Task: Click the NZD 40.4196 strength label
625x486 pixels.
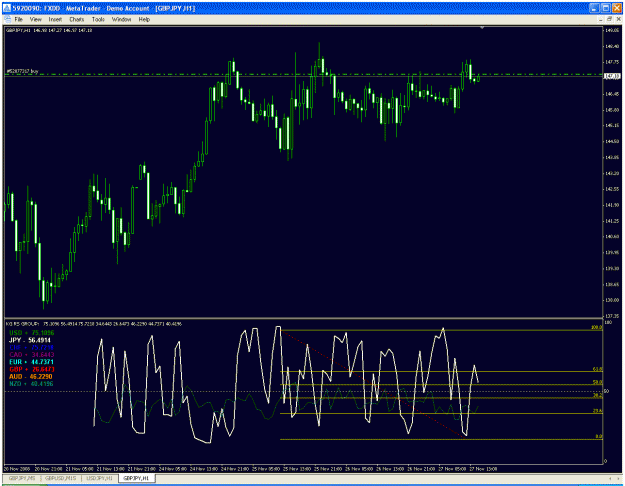Action: coord(31,384)
